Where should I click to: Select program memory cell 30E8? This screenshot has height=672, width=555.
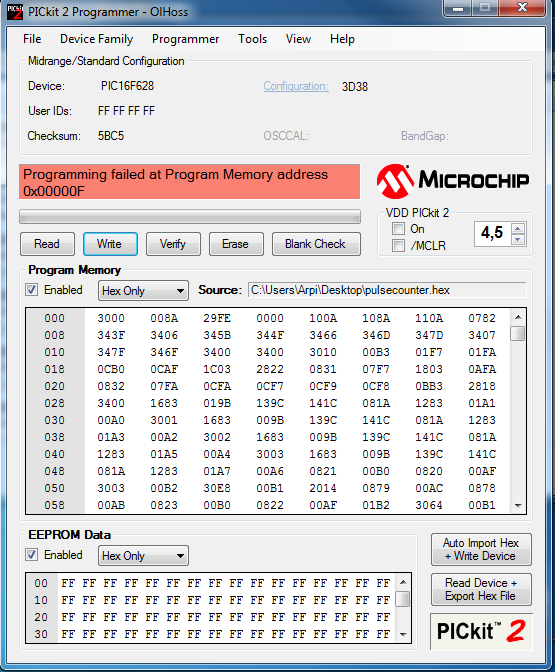216,488
